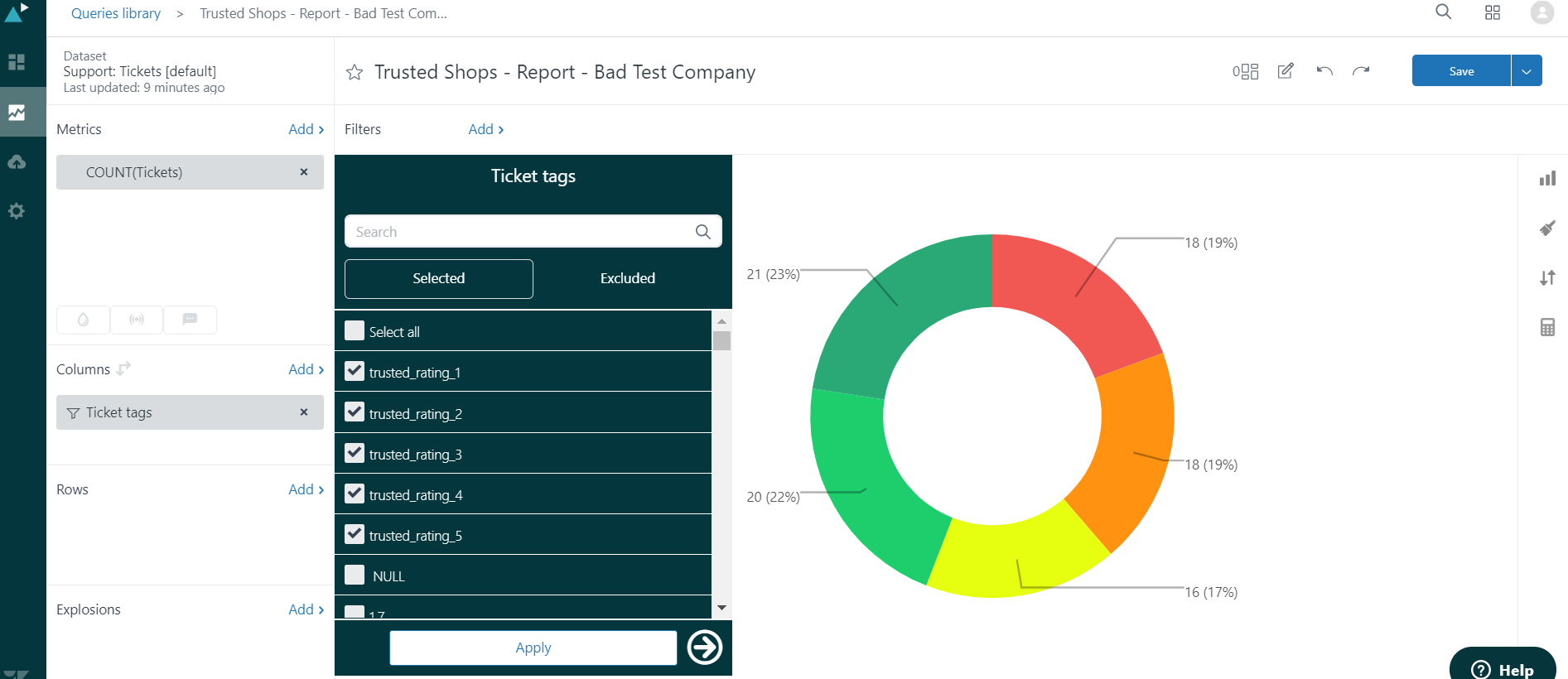Expand Add for Metrics
Viewport: 1568px width, 679px height.
[x=306, y=129]
